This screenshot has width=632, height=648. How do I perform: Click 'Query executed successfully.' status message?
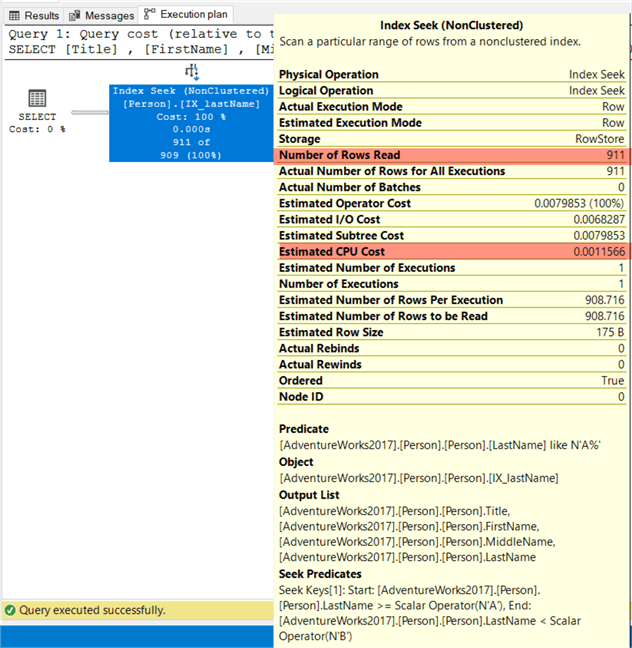coord(92,610)
